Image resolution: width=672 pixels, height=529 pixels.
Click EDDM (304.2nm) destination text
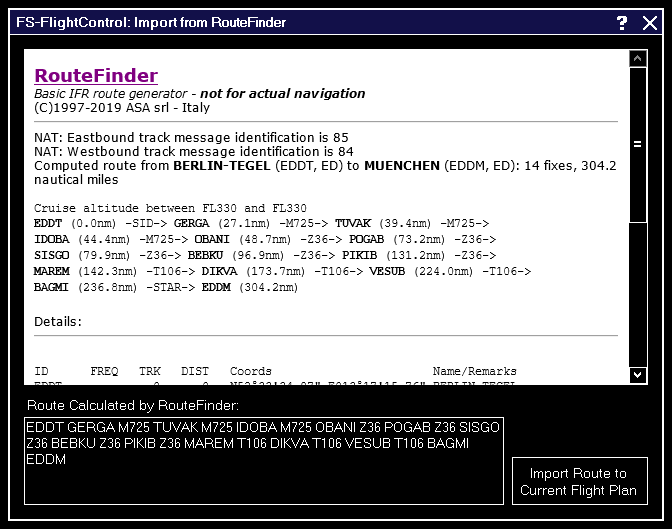pyautogui.click(x=250, y=287)
